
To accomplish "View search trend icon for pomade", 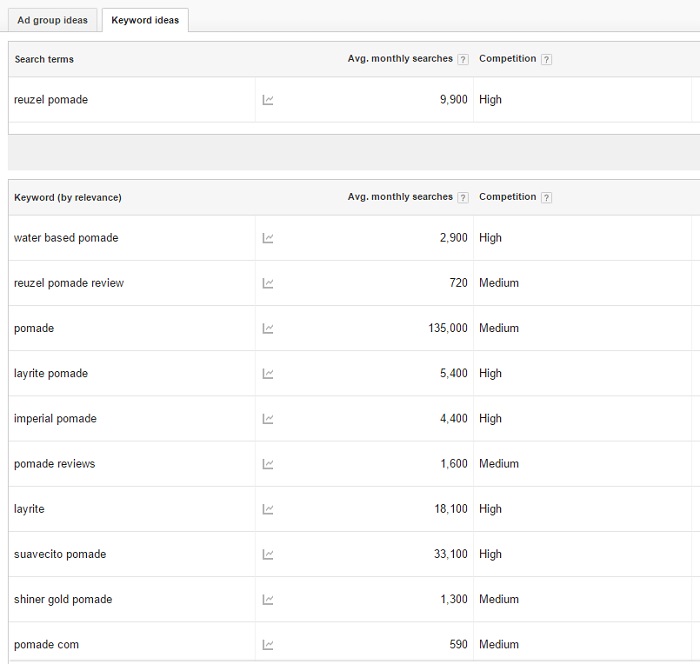I will pos(268,328).
